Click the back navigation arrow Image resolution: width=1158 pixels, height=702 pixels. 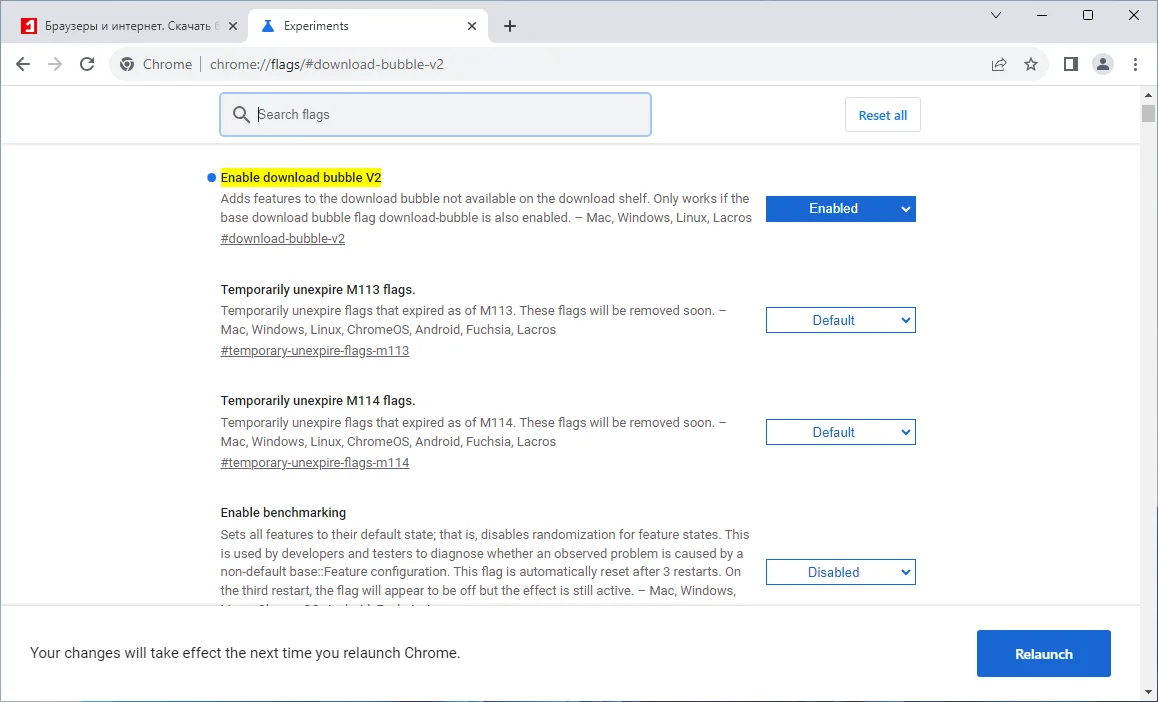coord(23,64)
